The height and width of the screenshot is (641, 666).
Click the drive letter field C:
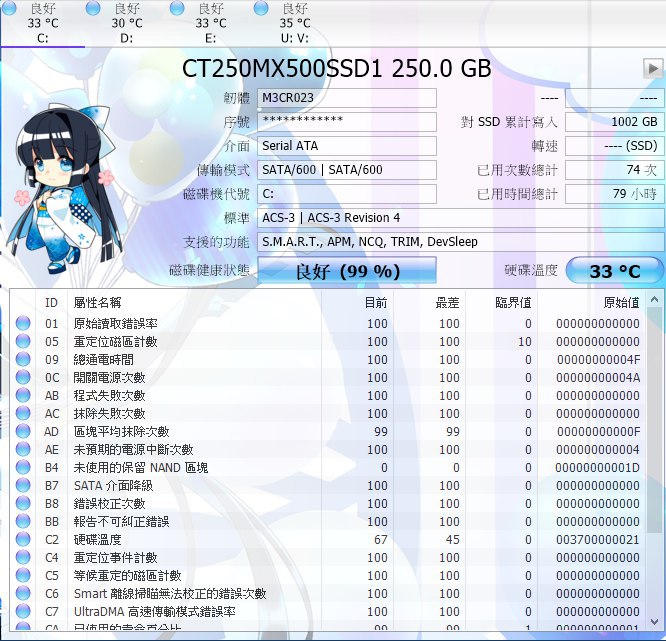click(x=347, y=194)
